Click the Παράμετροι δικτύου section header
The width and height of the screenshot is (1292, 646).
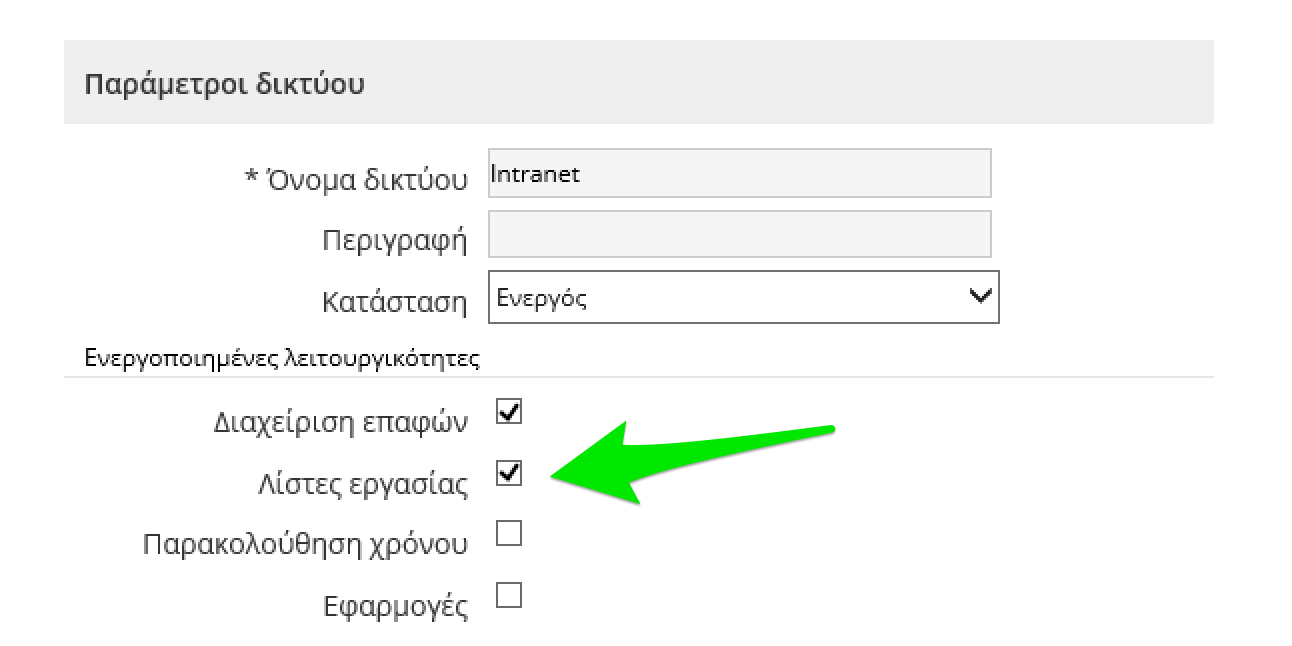coord(224,84)
